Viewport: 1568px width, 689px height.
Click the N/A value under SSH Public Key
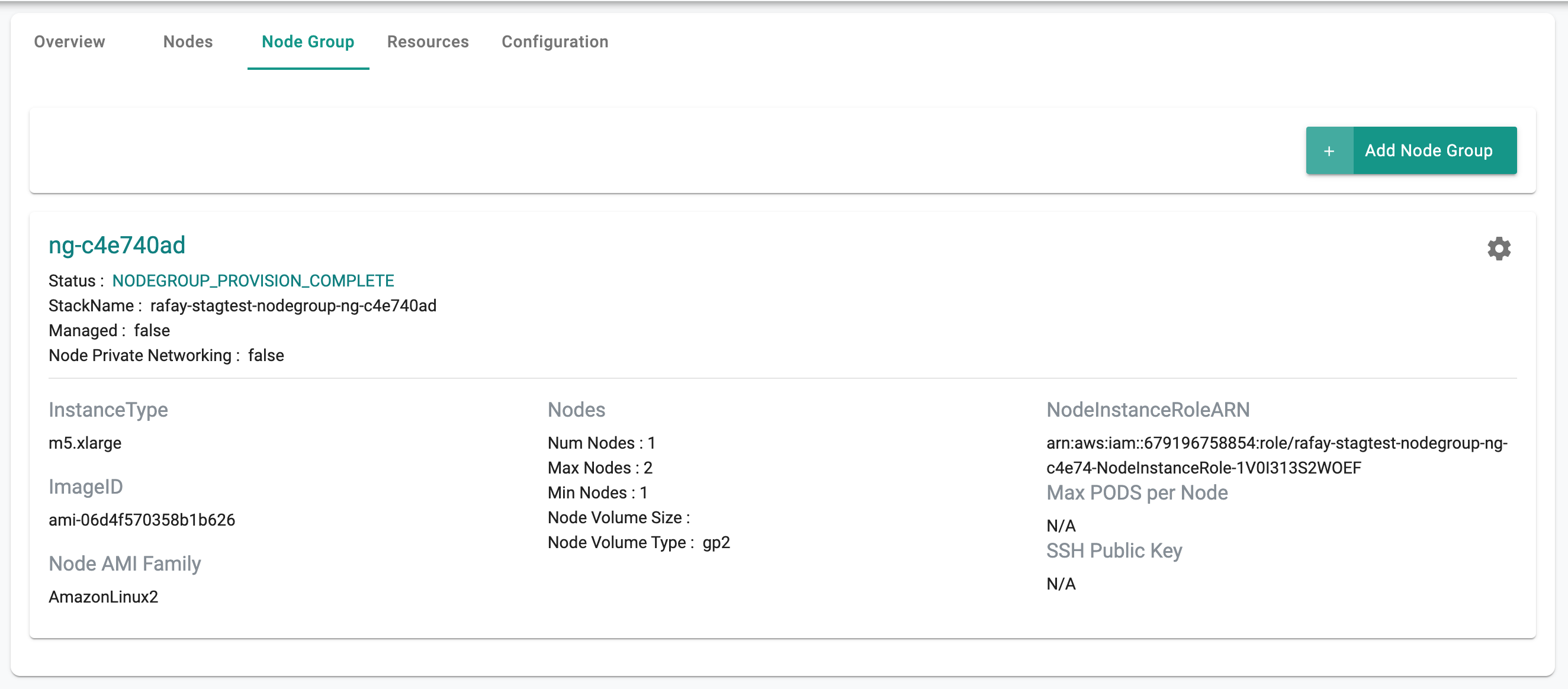coord(1061,584)
